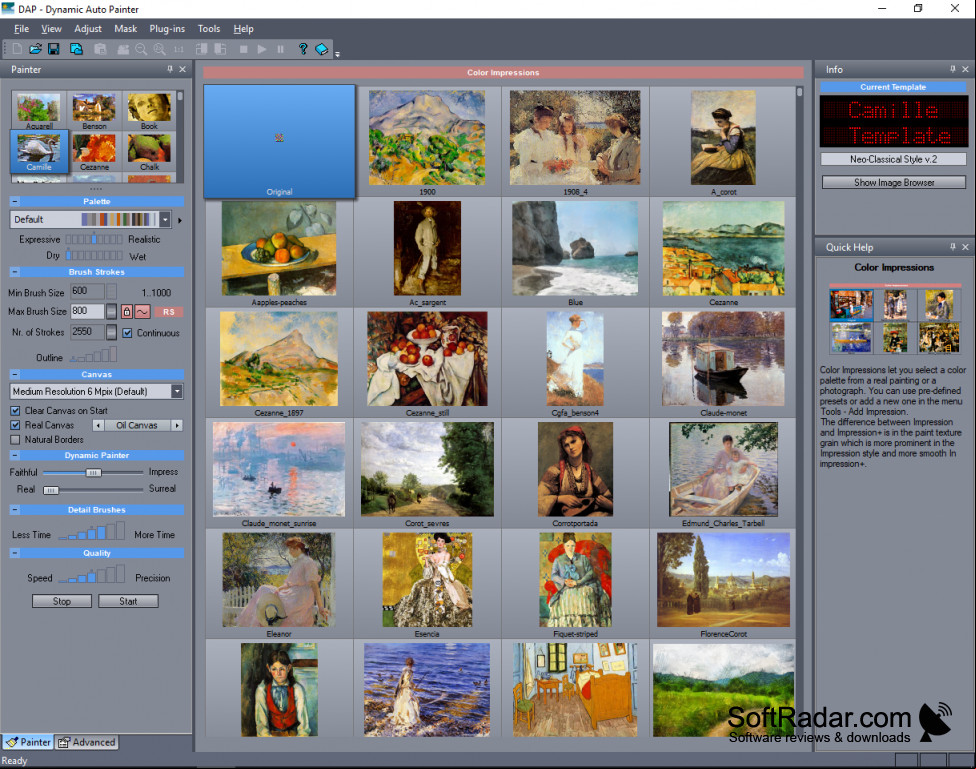
Task: Open help via question mark icon
Action: [x=303, y=49]
